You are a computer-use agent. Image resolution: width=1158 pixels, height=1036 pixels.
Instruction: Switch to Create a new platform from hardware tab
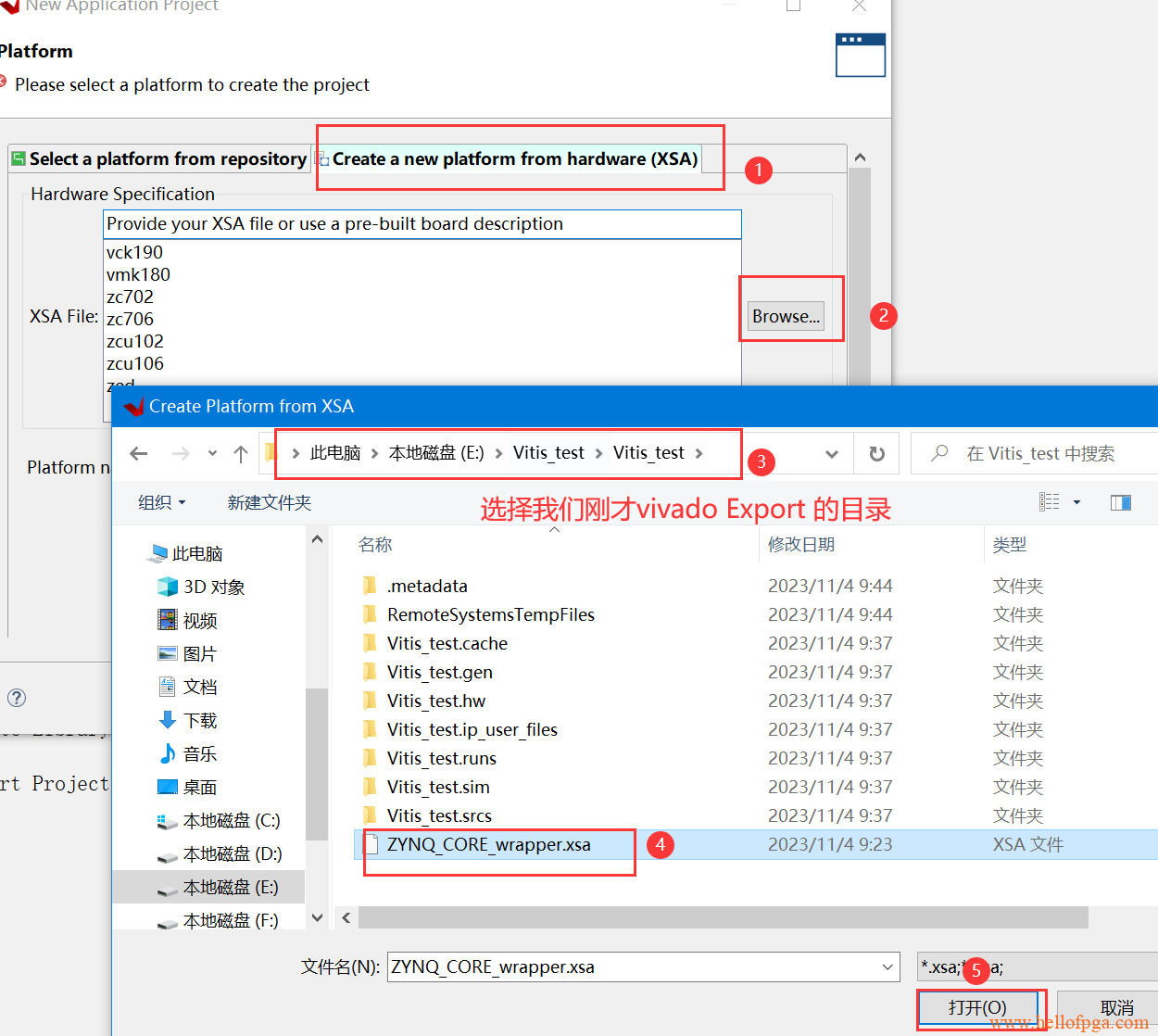pos(514,158)
